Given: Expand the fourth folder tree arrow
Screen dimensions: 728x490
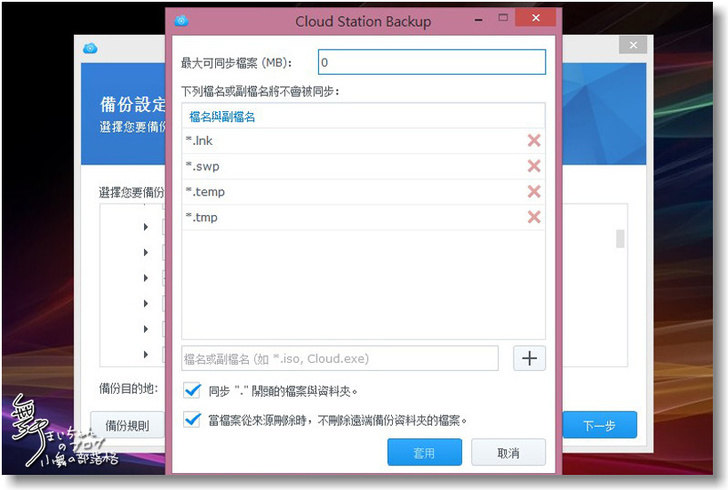Looking at the screenshot, I should click(x=146, y=304).
